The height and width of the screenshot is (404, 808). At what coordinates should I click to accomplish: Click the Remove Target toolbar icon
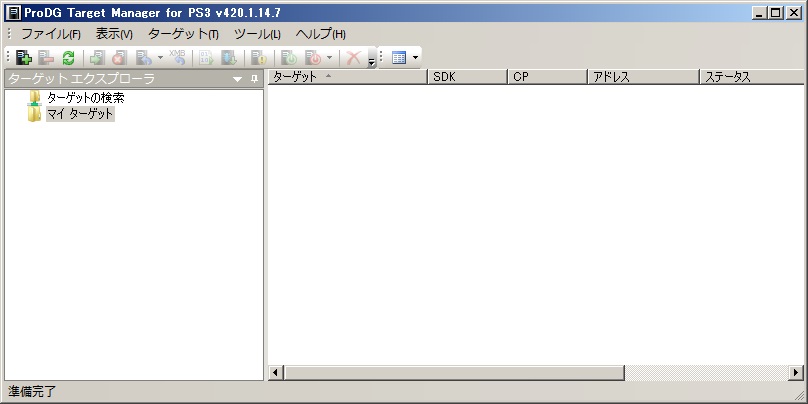(46, 57)
